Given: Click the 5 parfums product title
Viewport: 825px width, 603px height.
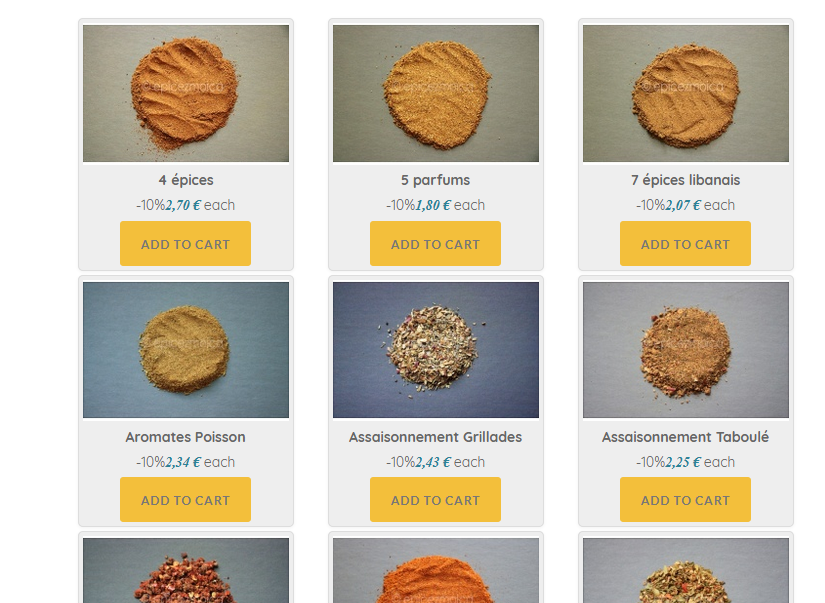Looking at the screenshot, I should pos(436,180).
